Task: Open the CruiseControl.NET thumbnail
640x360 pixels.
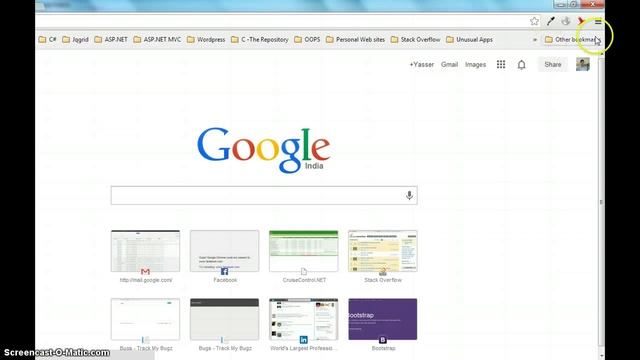Action: tap(304, 251)
